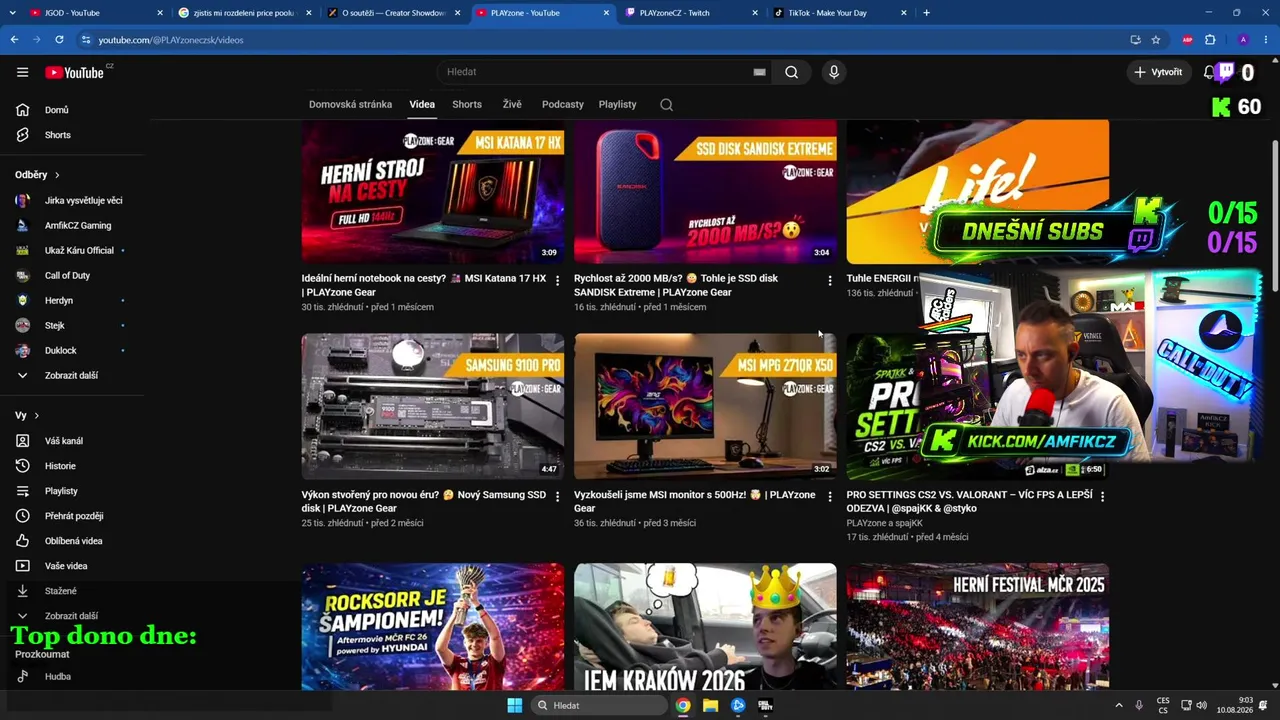This screenshot has width=1280, height=720.
Task: Open the MSI Katana 17 HX thumbnail
Action: click(x=433, y=192)
